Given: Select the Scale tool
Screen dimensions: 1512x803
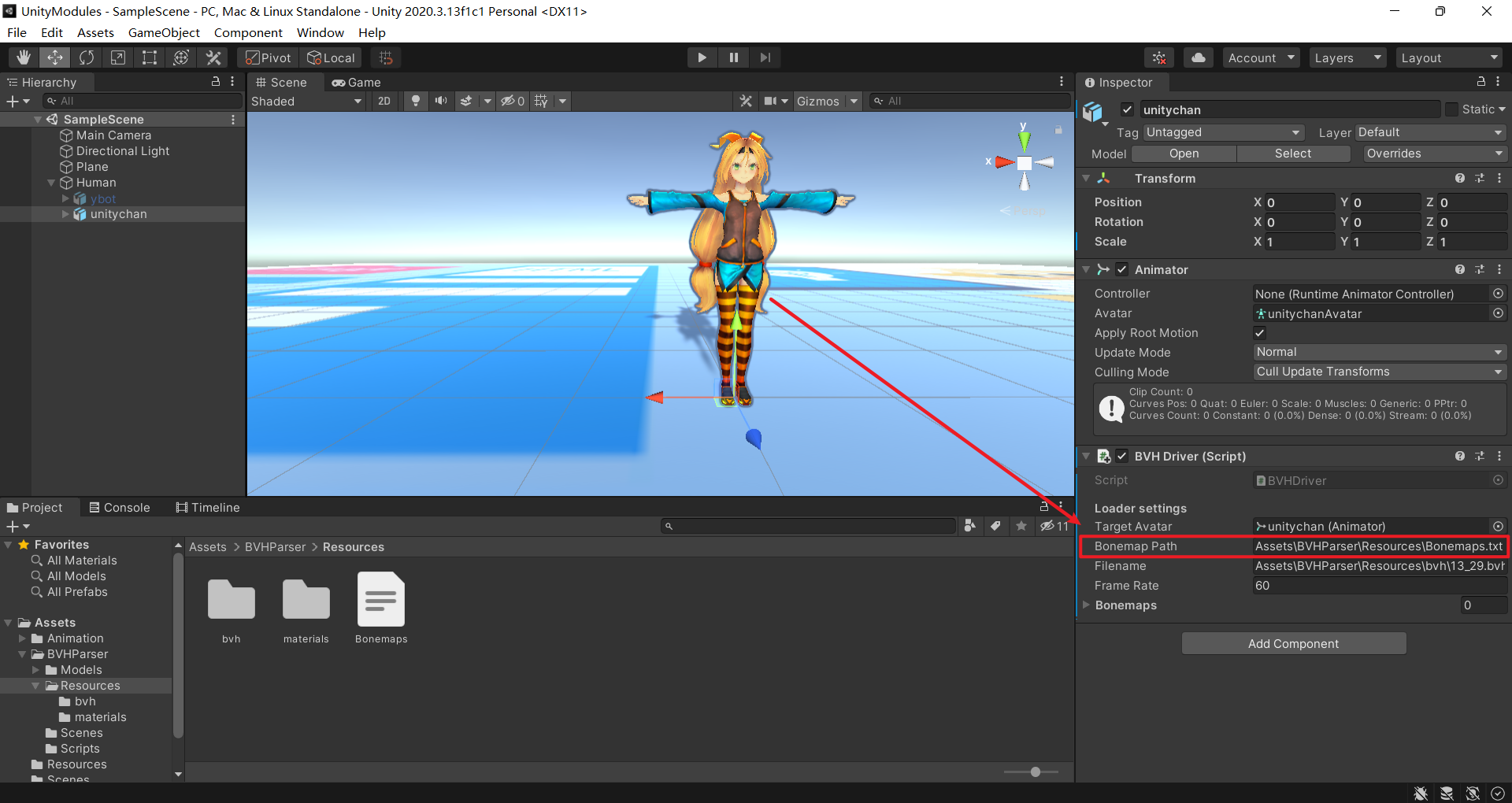Looking at the screenshot, I should (x=118, y=57).
